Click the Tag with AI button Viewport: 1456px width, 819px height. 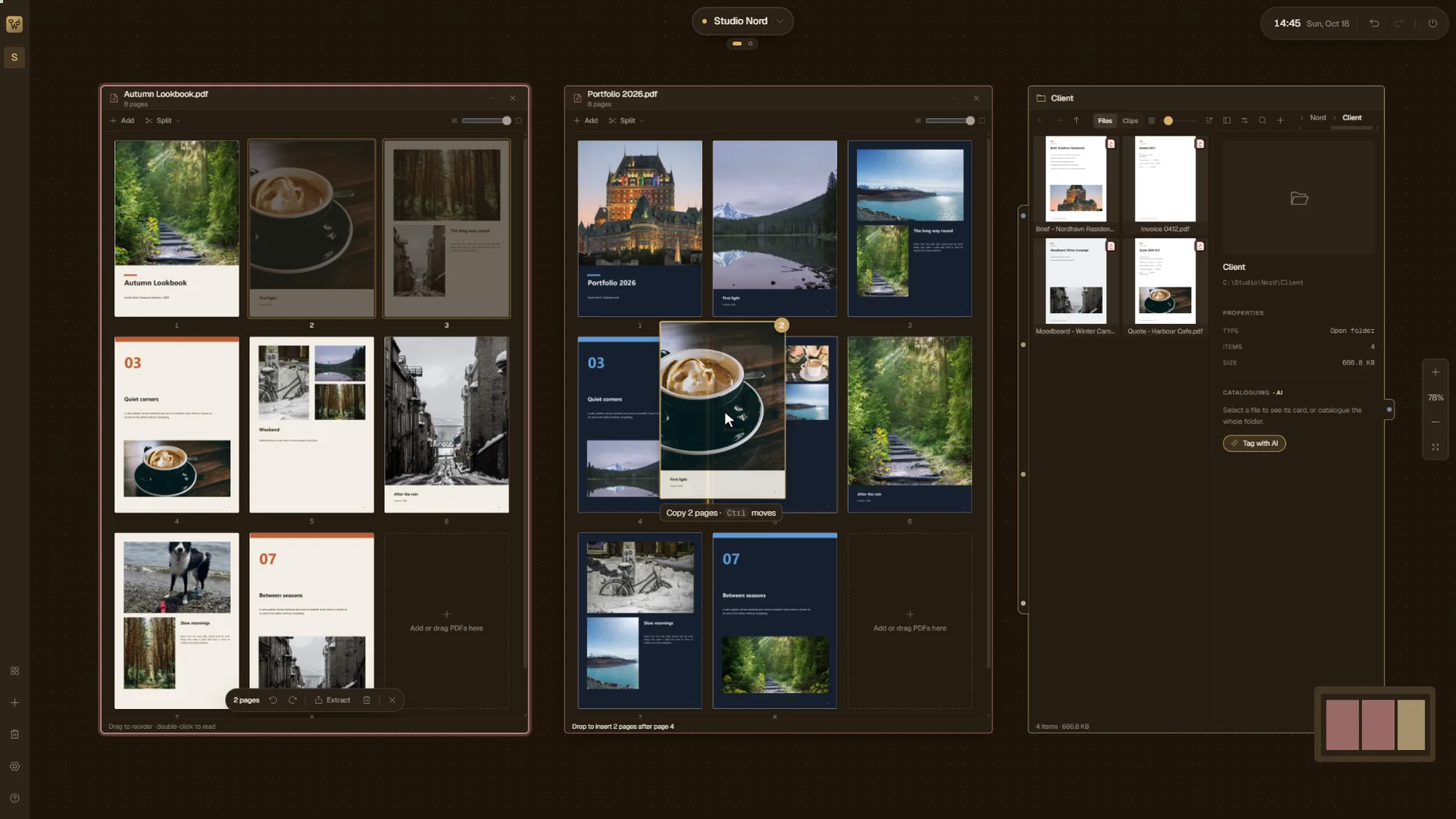tap(1254, 443)
